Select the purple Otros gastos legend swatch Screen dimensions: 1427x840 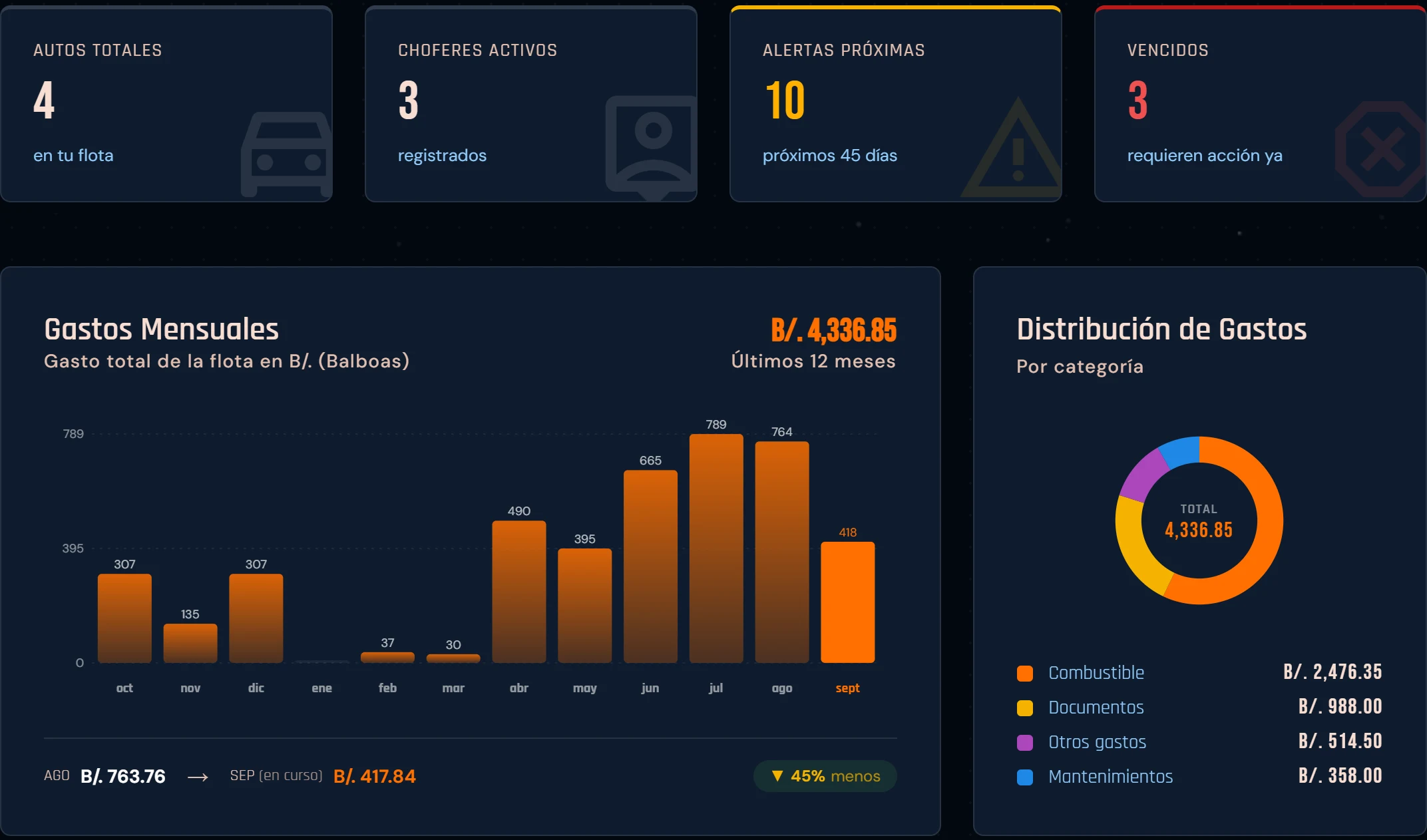click(x=1025, y=742)
